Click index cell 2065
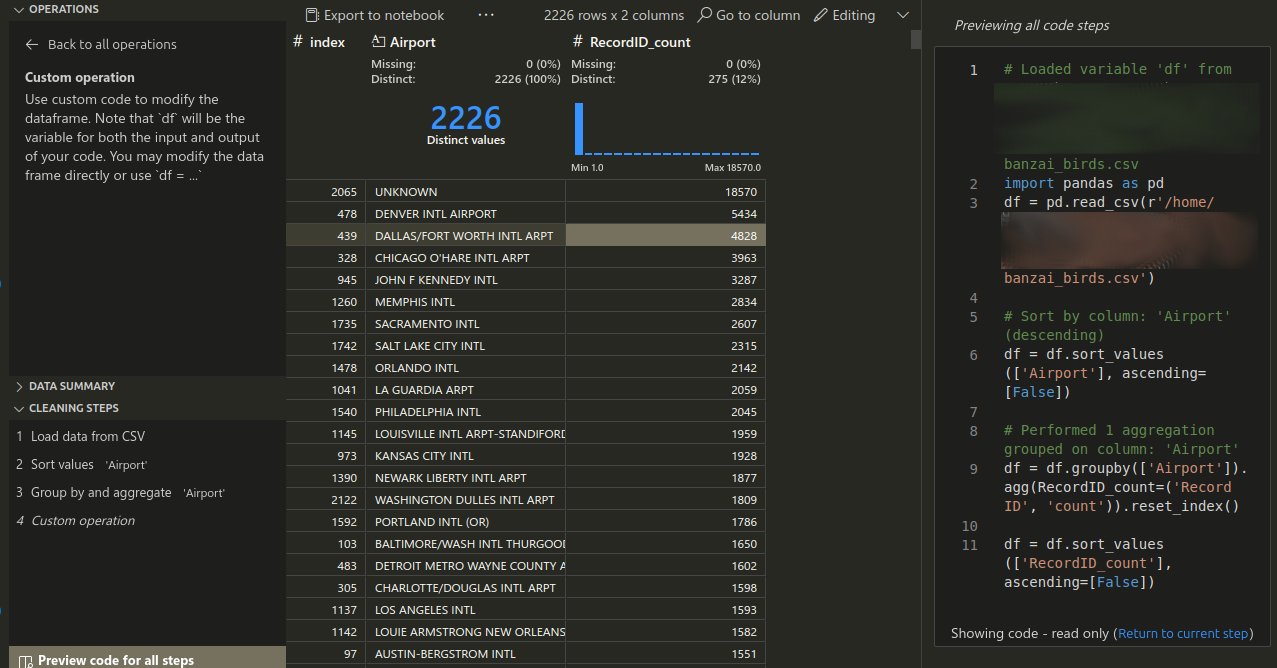The image size is (1277, 668). pyautogui.click(x=326, y=192)
